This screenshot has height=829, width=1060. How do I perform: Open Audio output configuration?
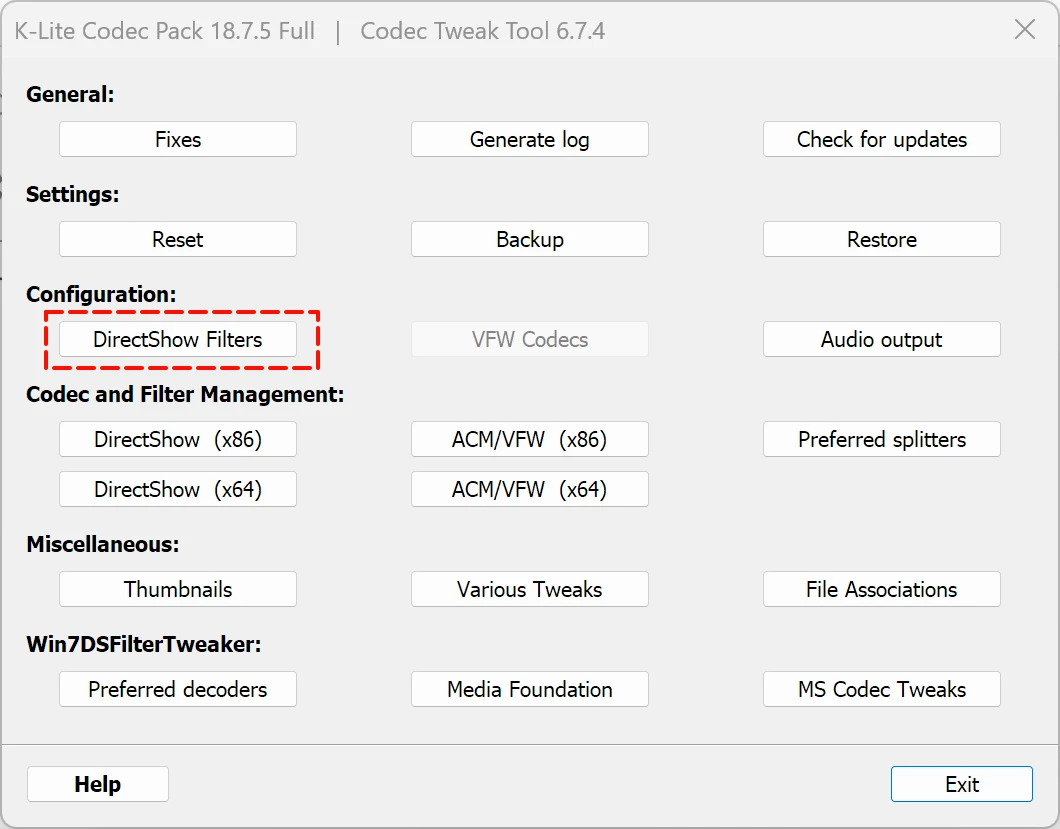pyautogui.click(x=881, y=340)
